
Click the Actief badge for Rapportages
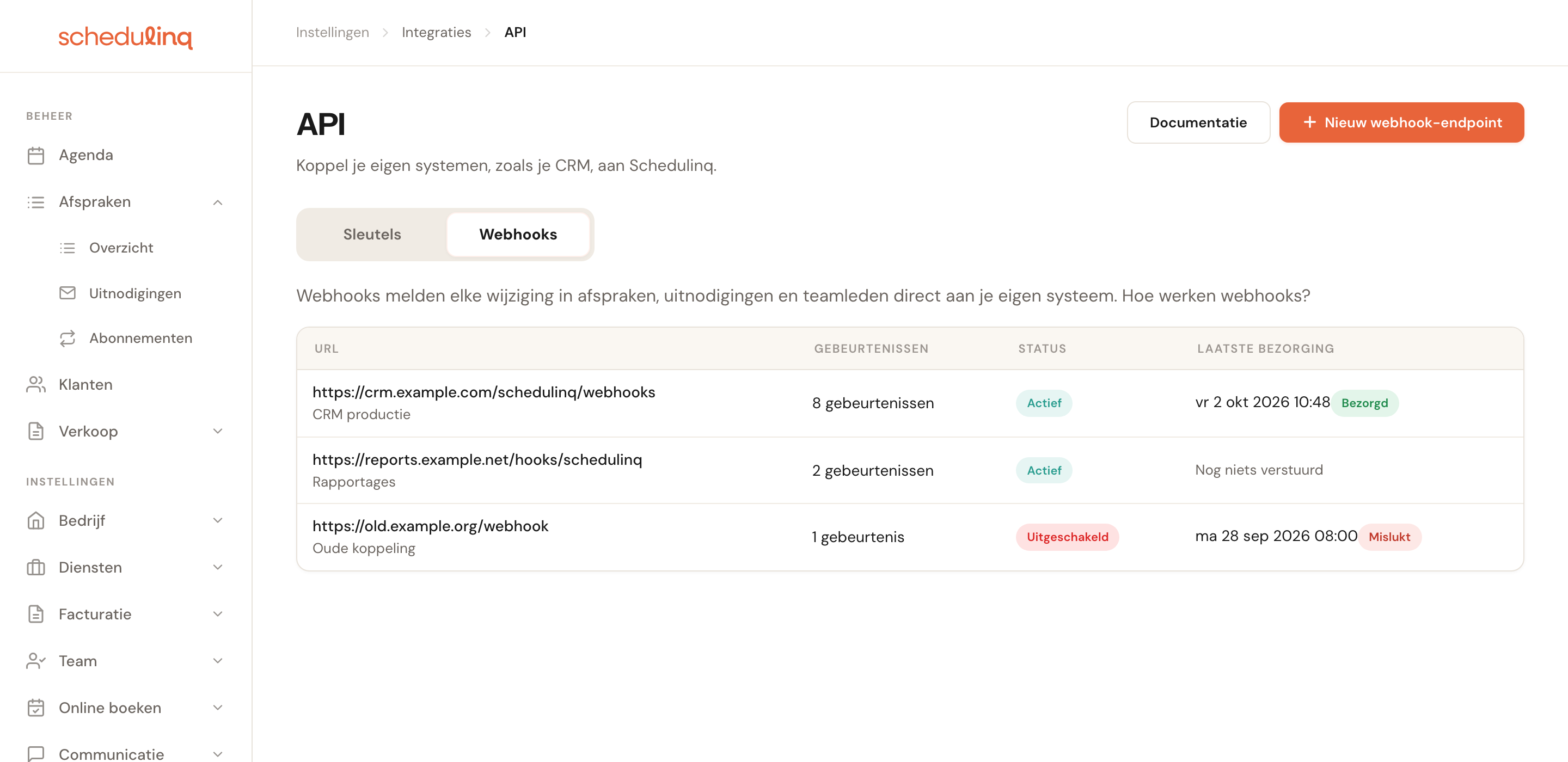tap(1043, 470)
